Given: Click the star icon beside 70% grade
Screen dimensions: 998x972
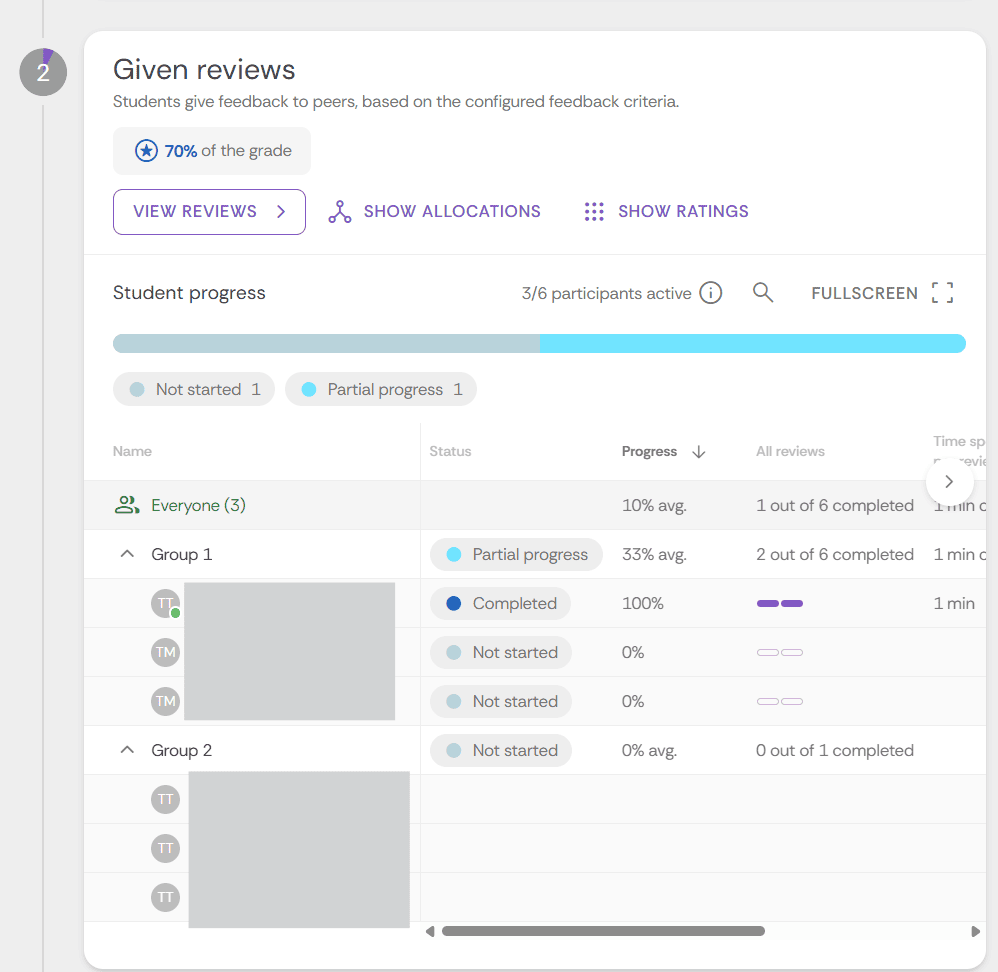Looking at the screenshot, I should click(x=147, y=151).
